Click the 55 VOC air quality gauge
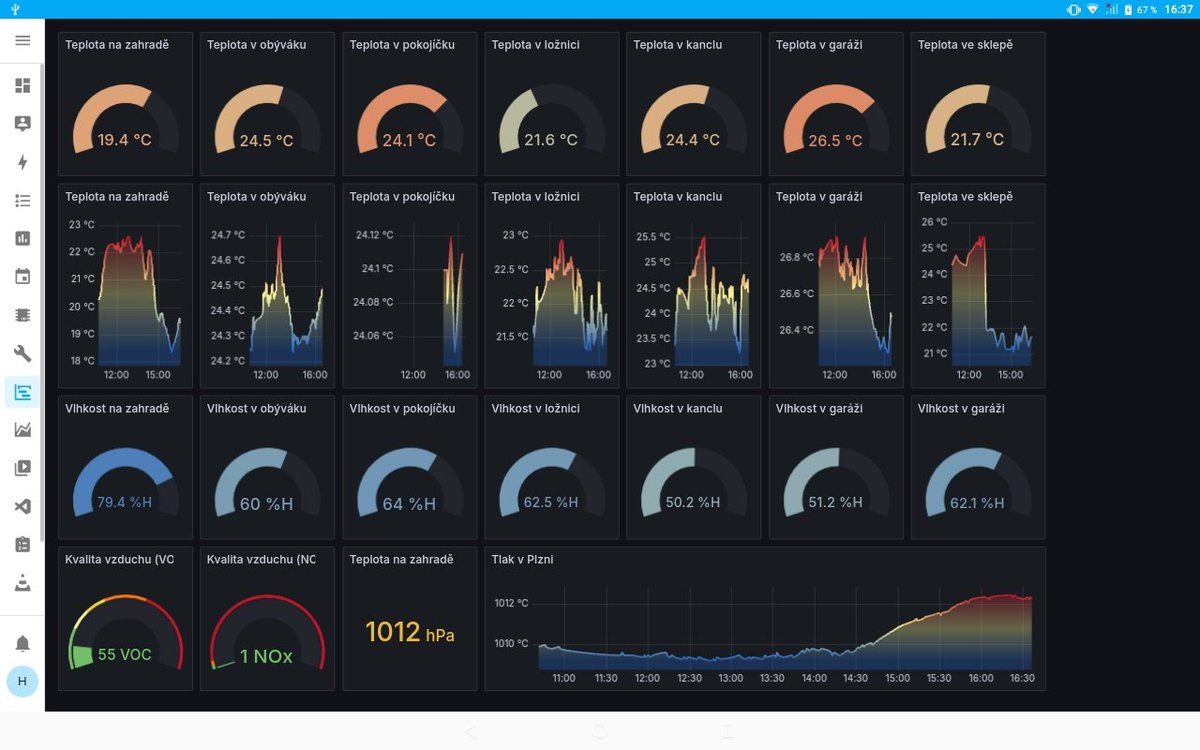Viewport: 1200px width, 750px height. point(125,633)
